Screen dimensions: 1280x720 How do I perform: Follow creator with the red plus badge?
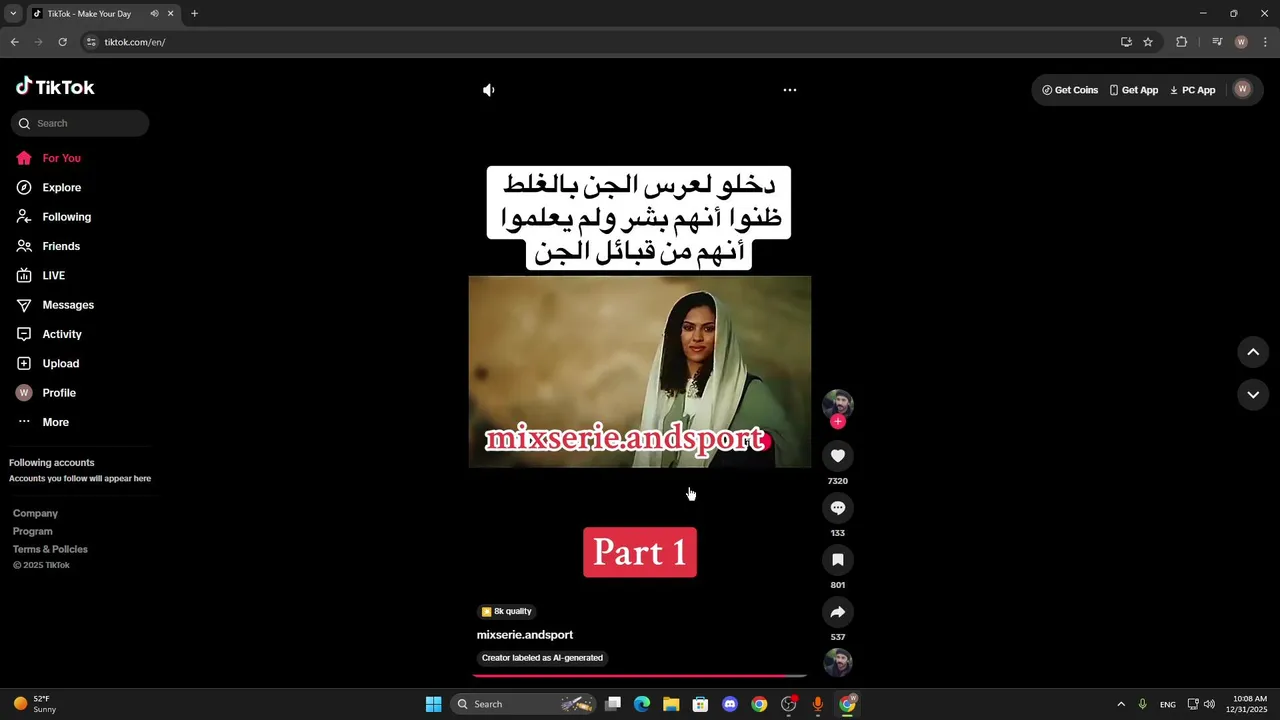point(838,422)
